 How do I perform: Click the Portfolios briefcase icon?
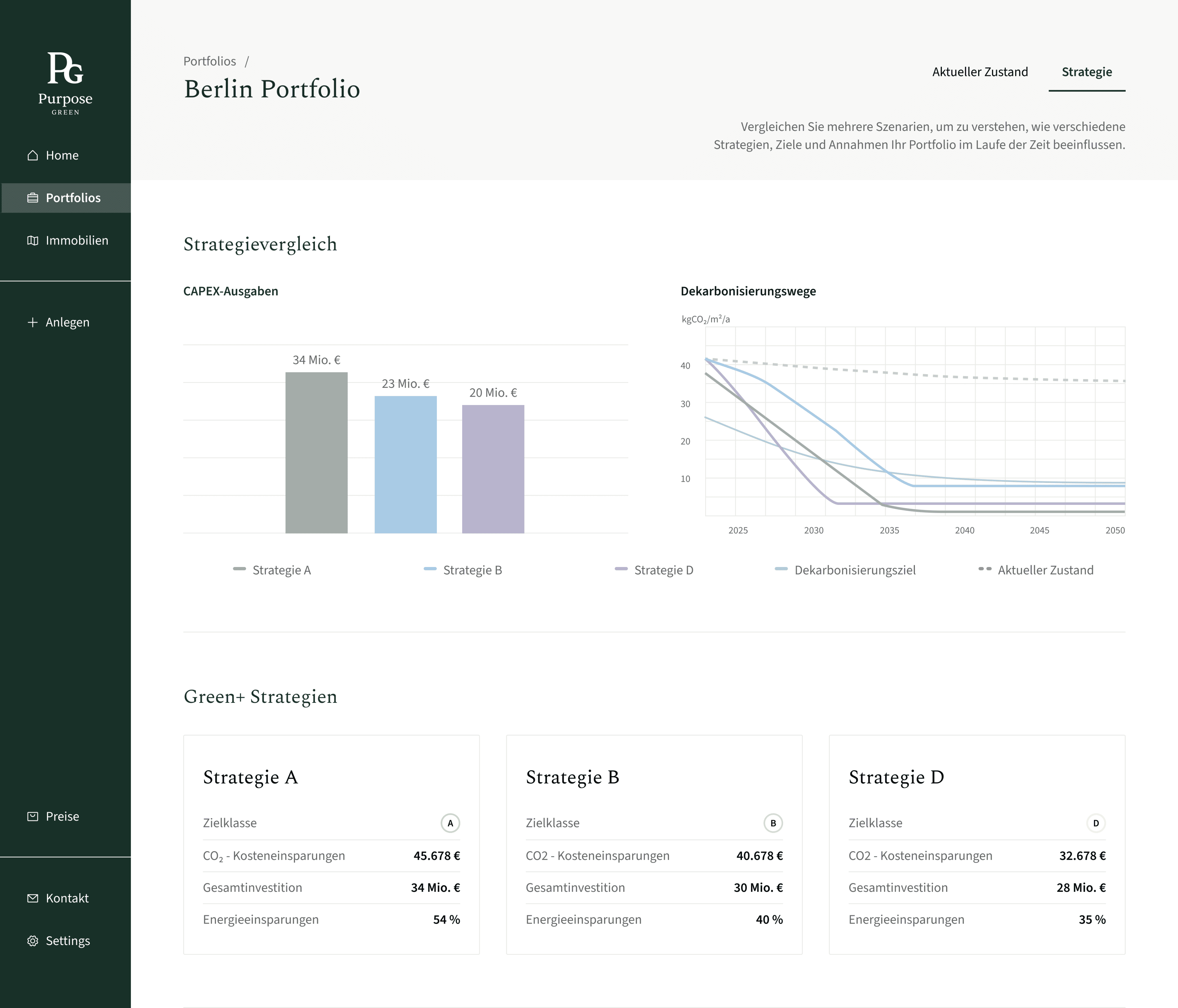point(32,198)
